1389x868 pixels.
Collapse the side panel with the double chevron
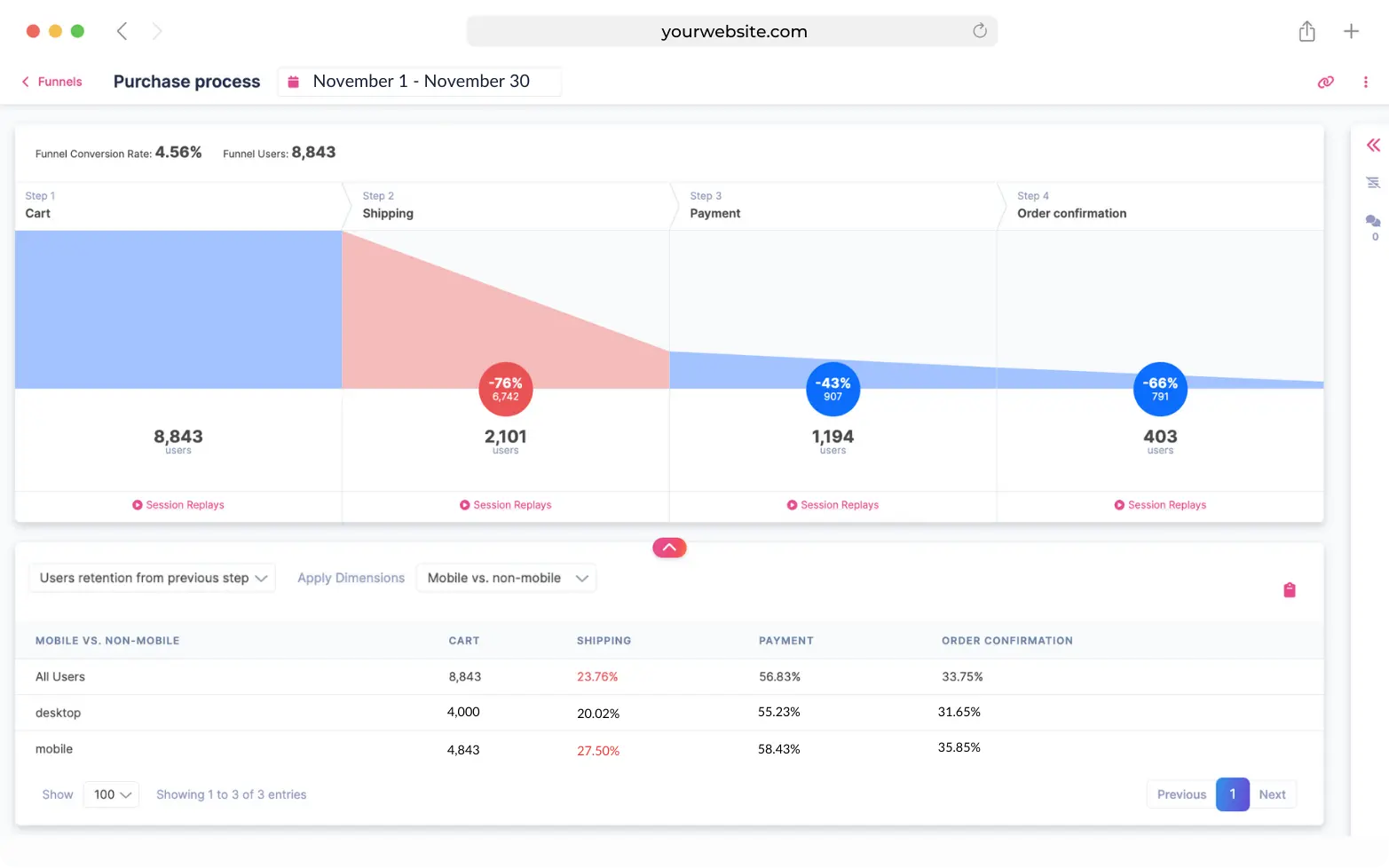[x=1373, y=145]
